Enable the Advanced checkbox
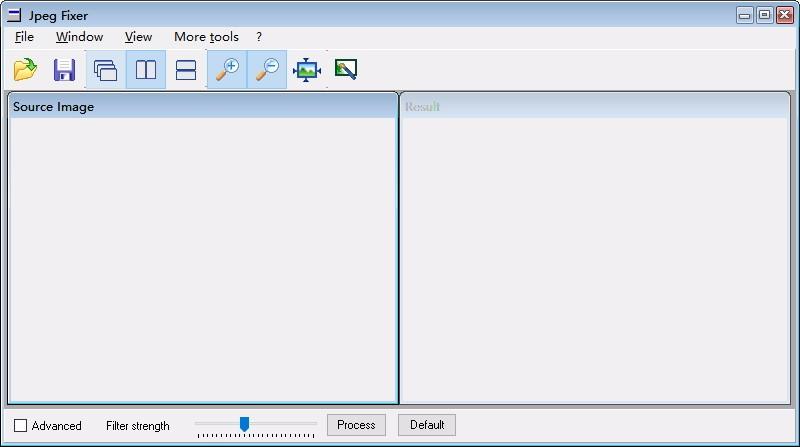This screenshot has height=447, width=800. click(x=20, y=426)
